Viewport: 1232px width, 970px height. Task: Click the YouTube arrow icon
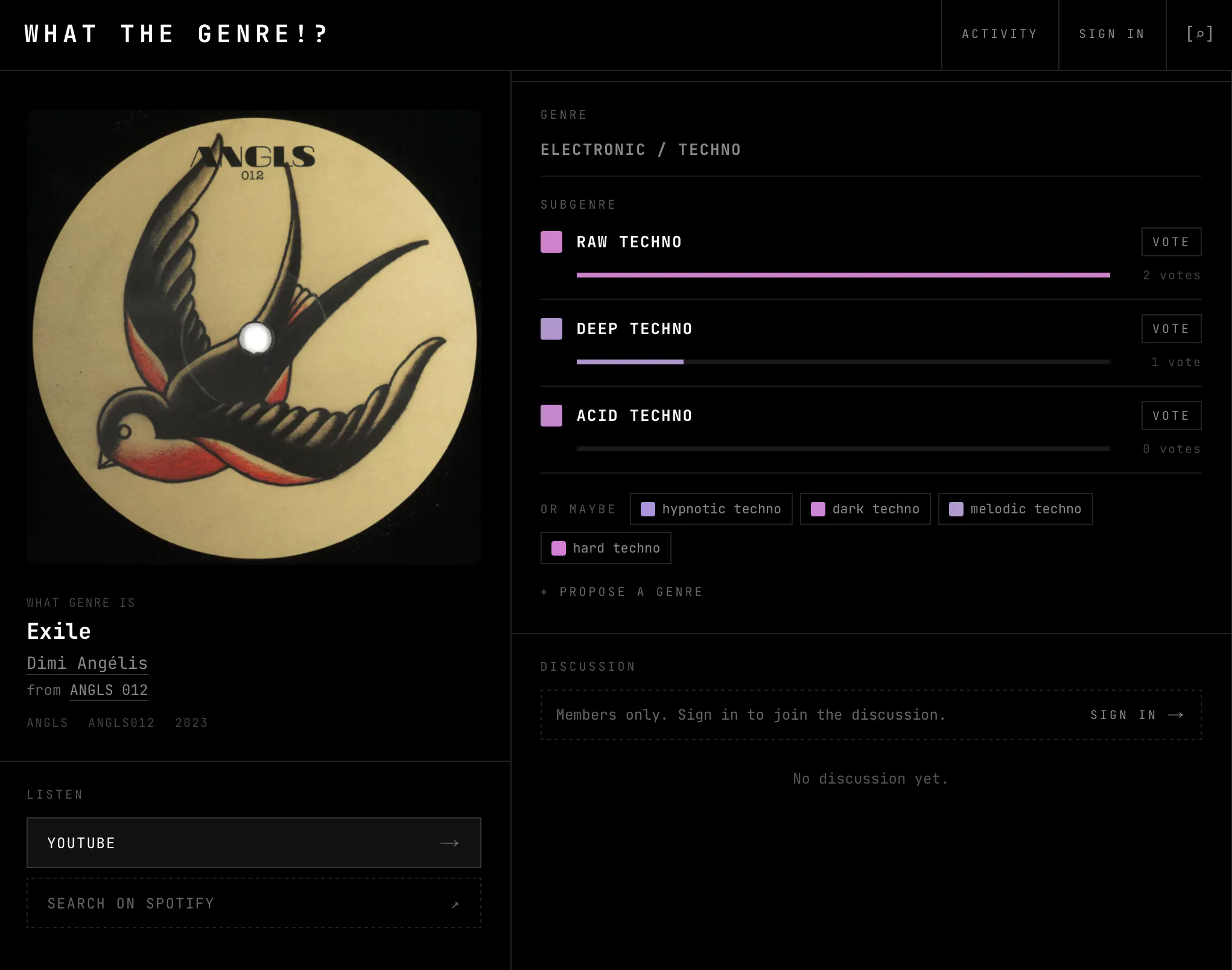[x=449, y=843]
